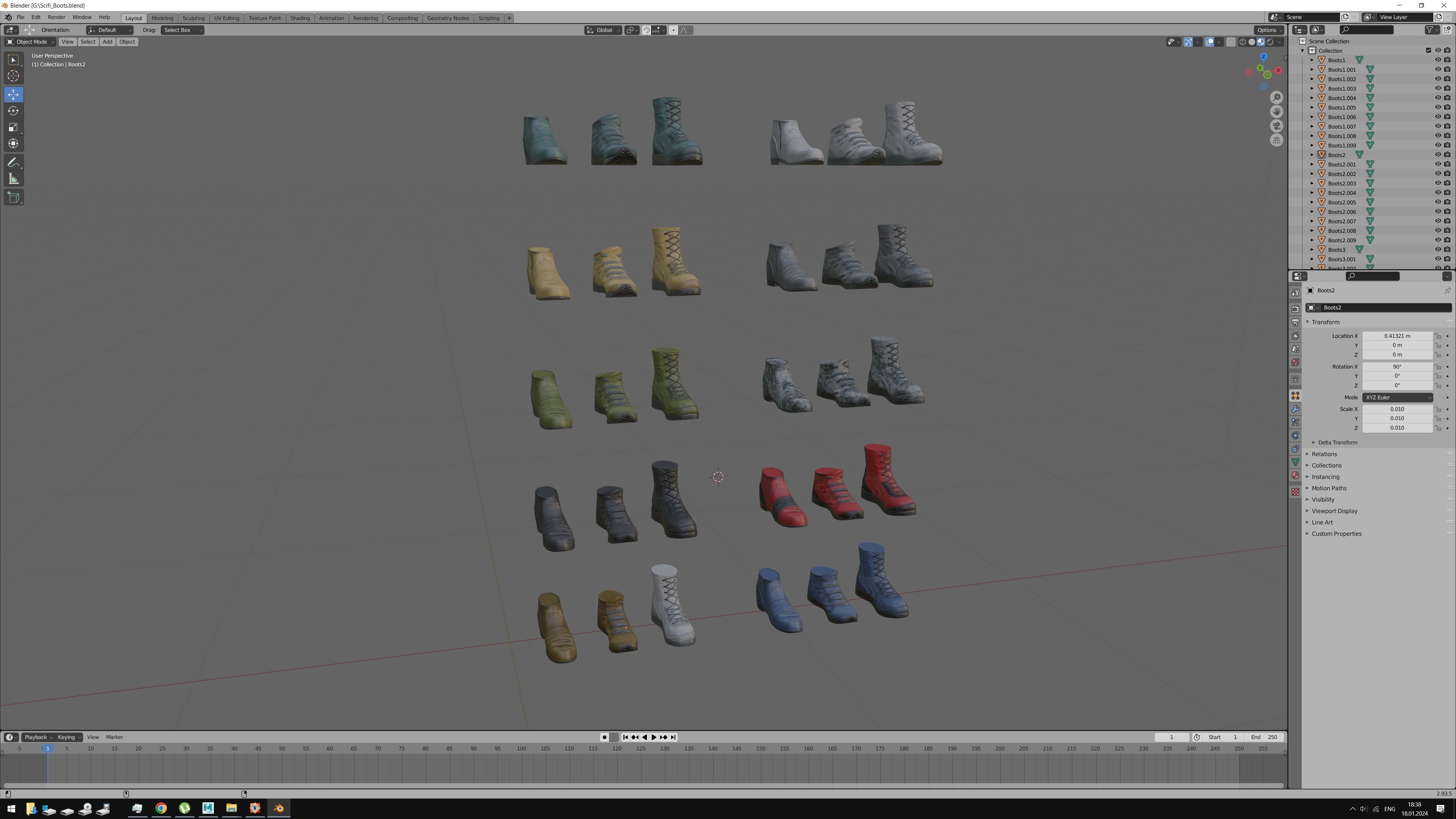Activate the Add Cube tool
The width and height of the screenshot is (1456, 819).
tap(14, 197)
